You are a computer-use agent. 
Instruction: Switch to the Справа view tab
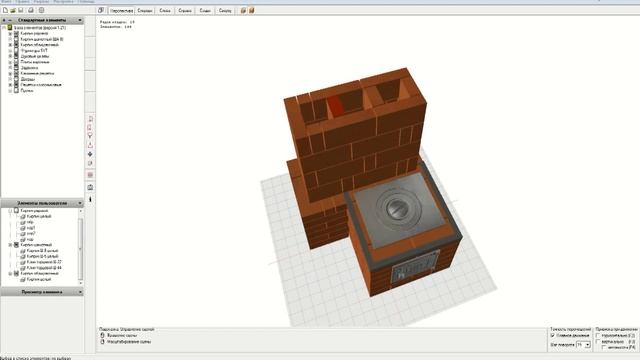(185, 11)
